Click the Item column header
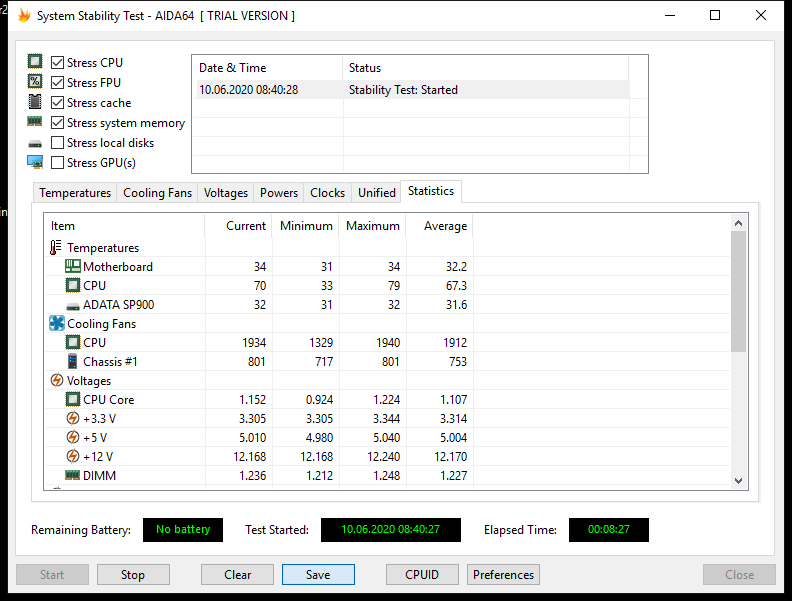This screenshot has width=792, height=601. (x=124, y=226)
